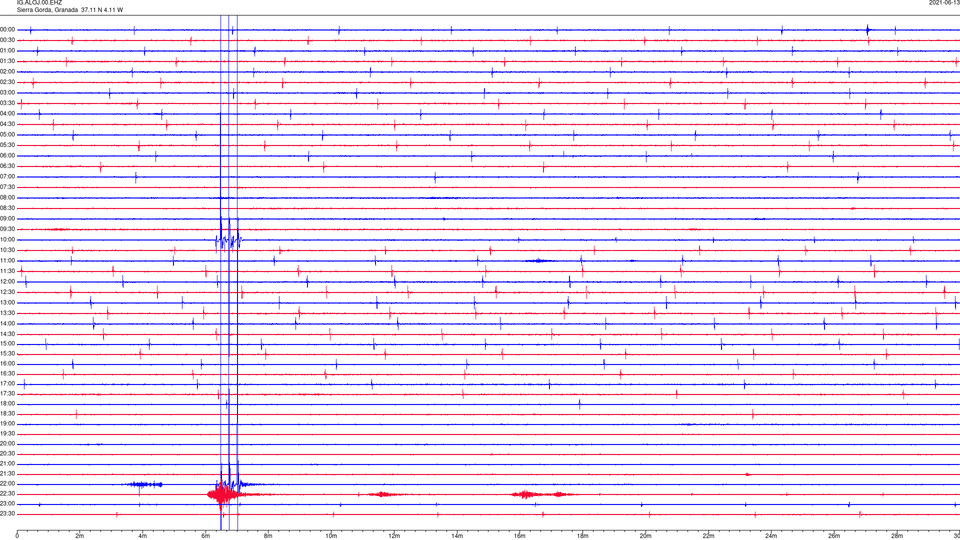Click the station code IG.ALOJ.00.EHZ
This screenshot has width=960, height=540.
click(39, 3)
